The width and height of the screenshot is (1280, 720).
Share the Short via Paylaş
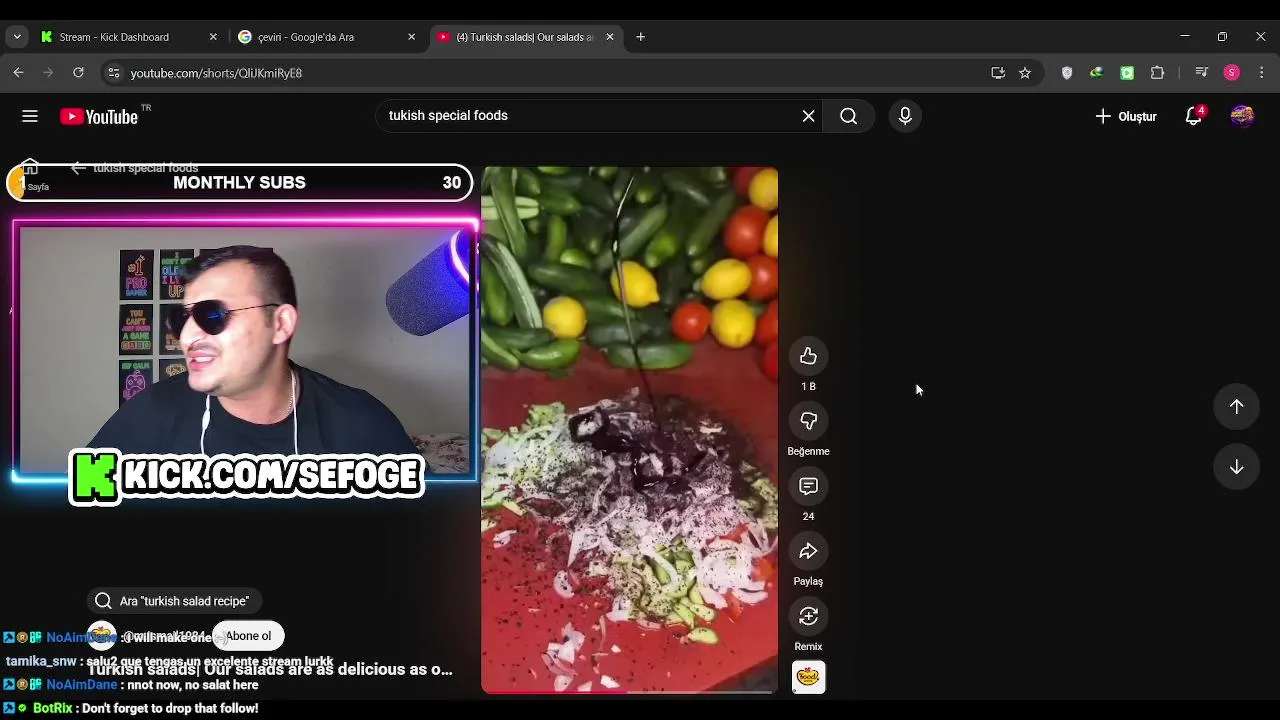tap(808, 551)
